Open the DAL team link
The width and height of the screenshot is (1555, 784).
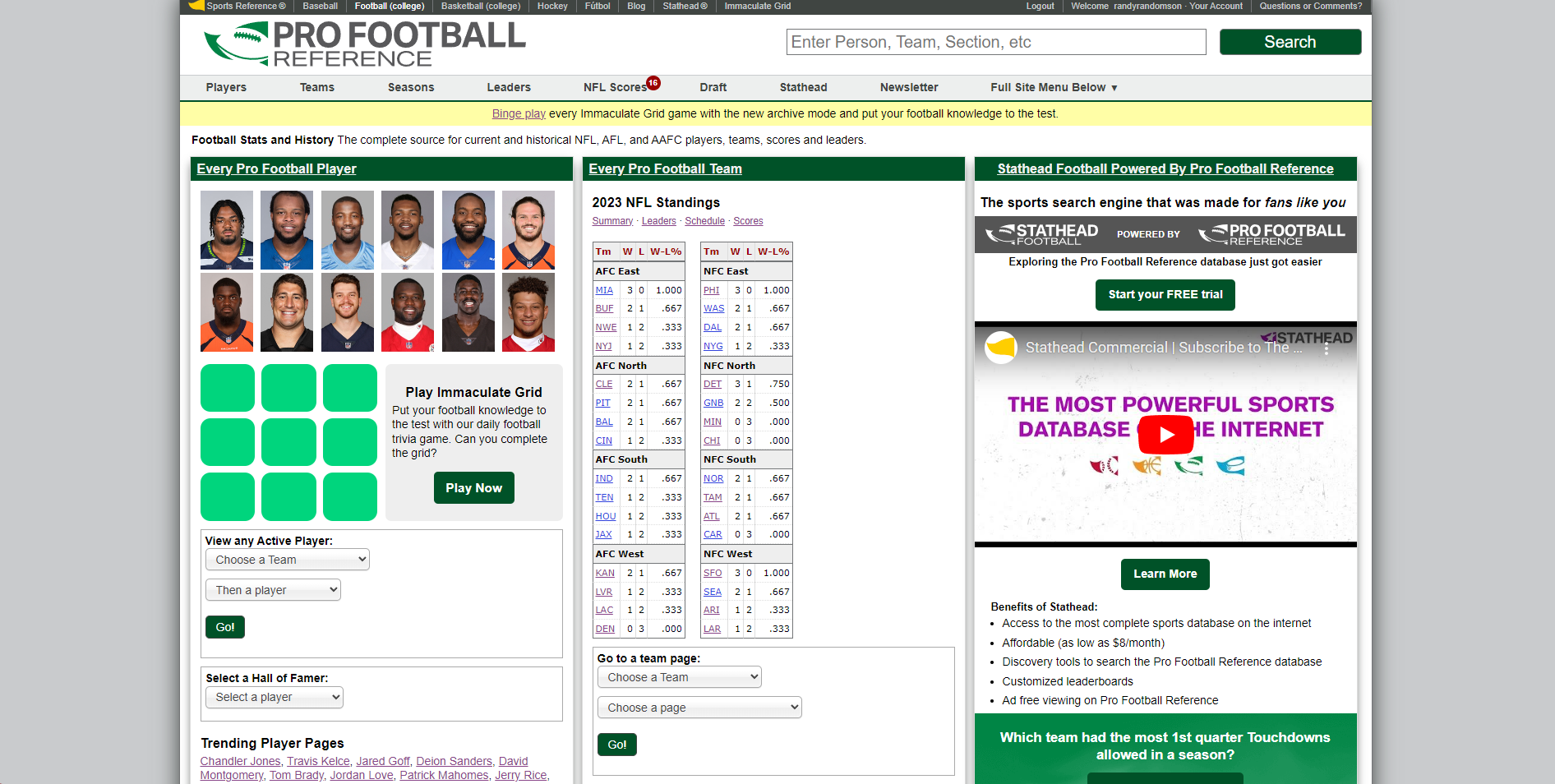coord(712,327)
